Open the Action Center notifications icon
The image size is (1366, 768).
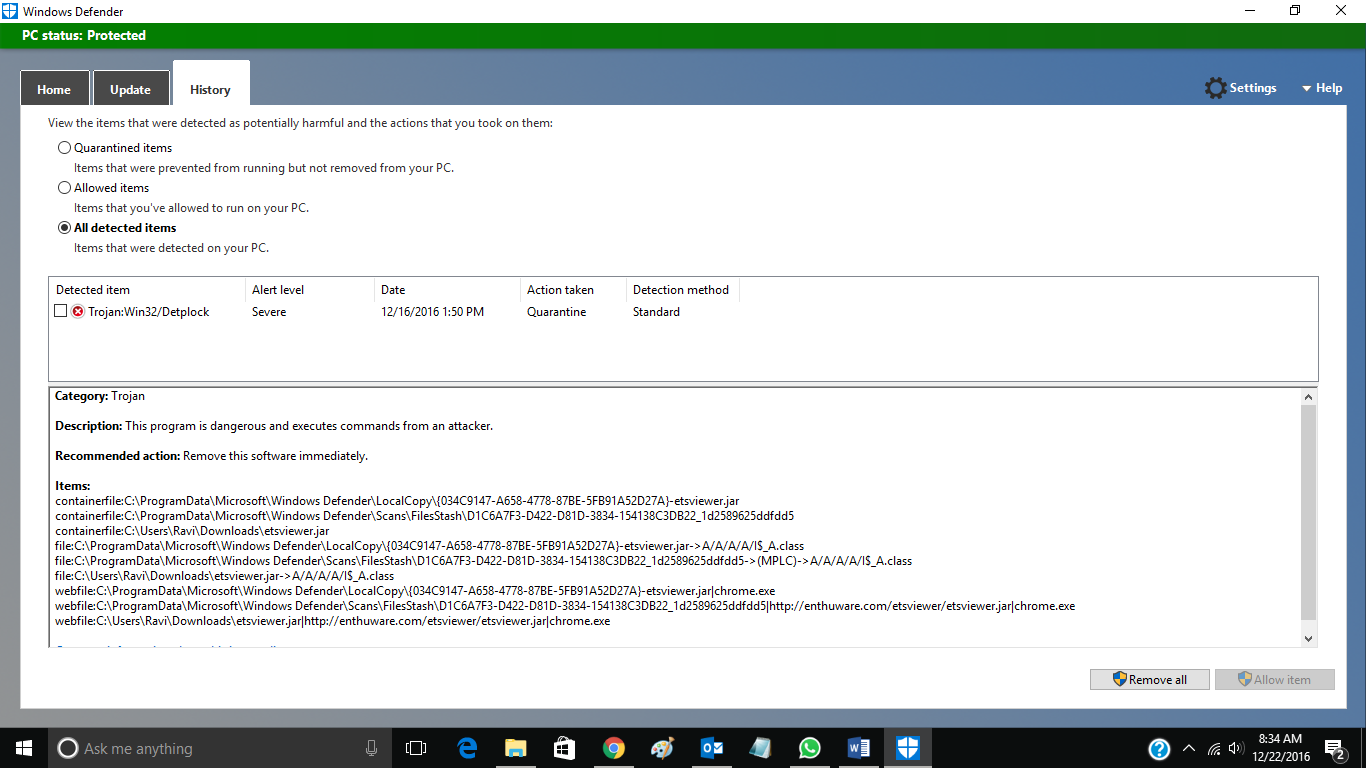(x=1335, y=748)
